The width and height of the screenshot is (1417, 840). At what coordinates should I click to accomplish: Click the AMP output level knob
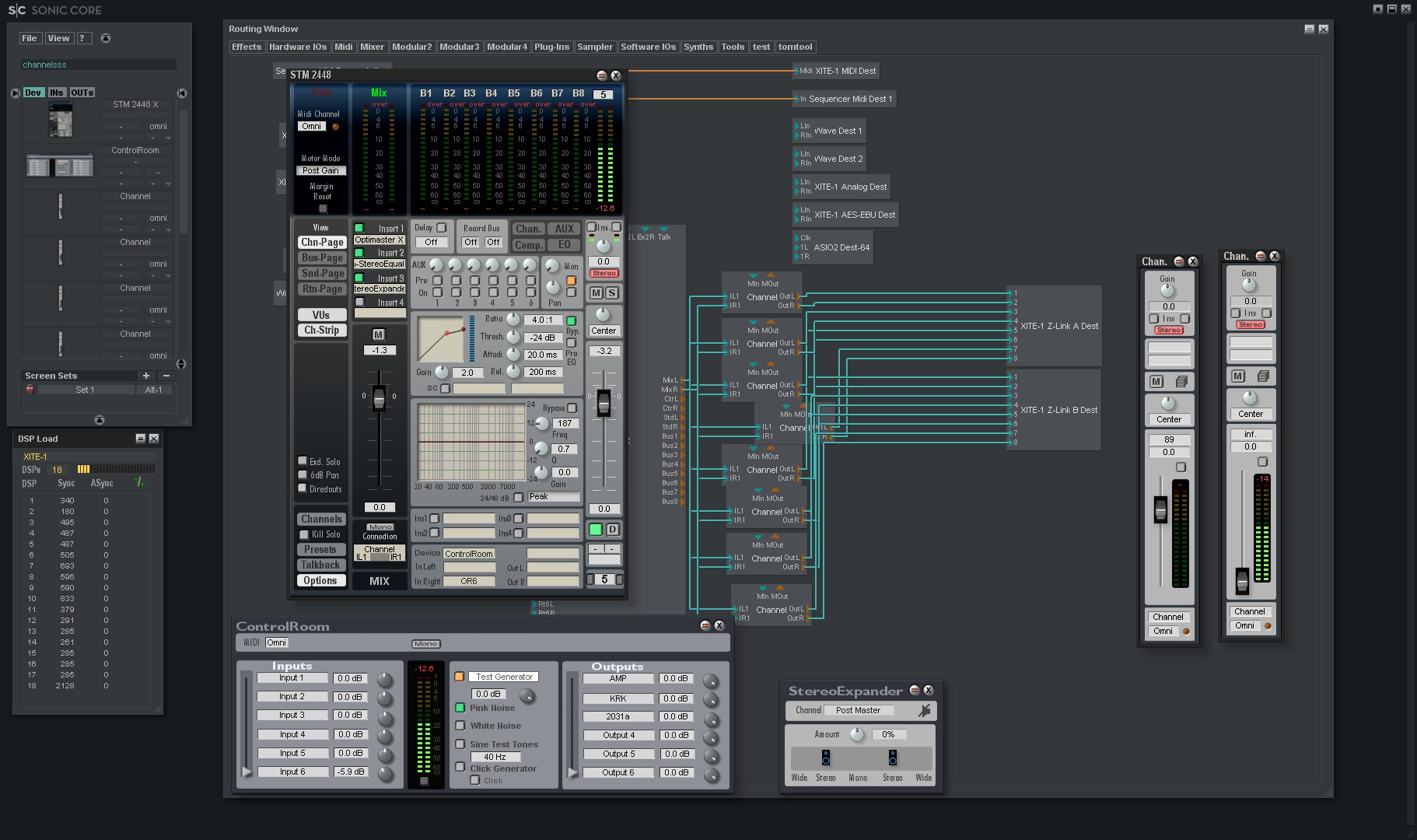[710, 681]
